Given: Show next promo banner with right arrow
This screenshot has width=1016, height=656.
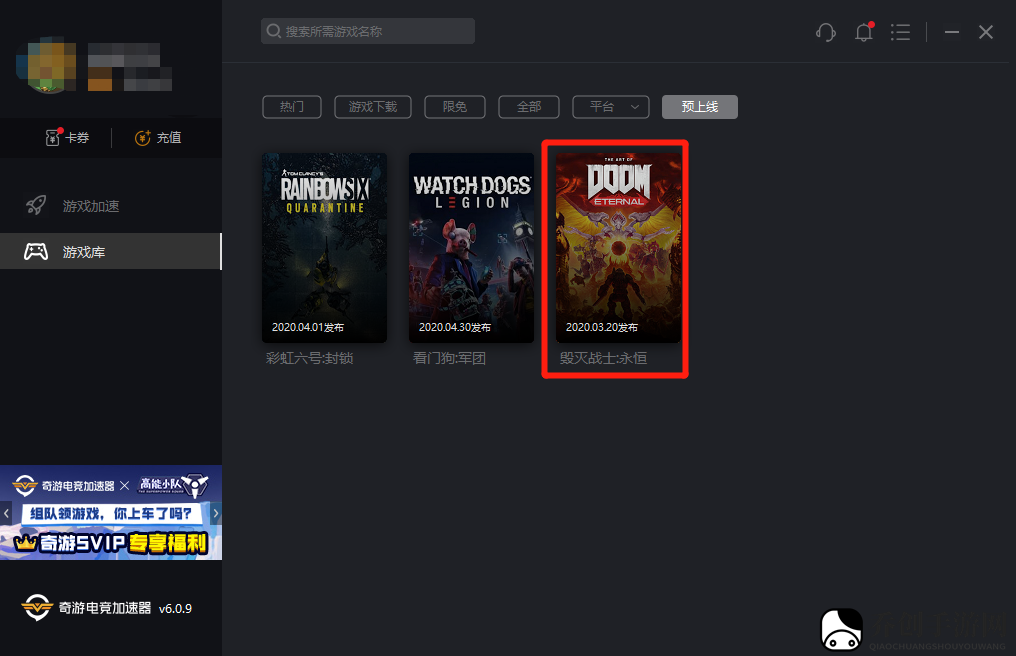Looking at the screenshot, I should (x=216, y=513).
